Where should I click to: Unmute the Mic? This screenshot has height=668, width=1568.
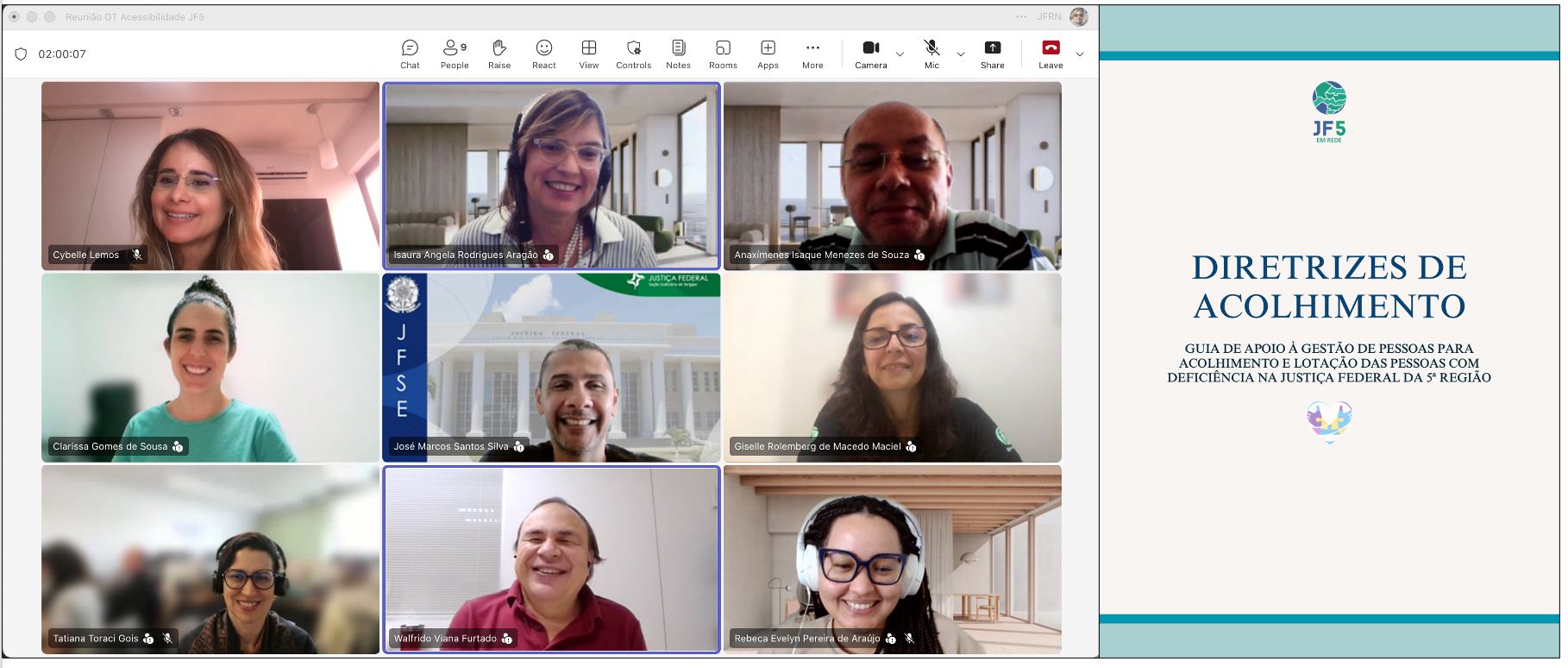pos(932,54)
